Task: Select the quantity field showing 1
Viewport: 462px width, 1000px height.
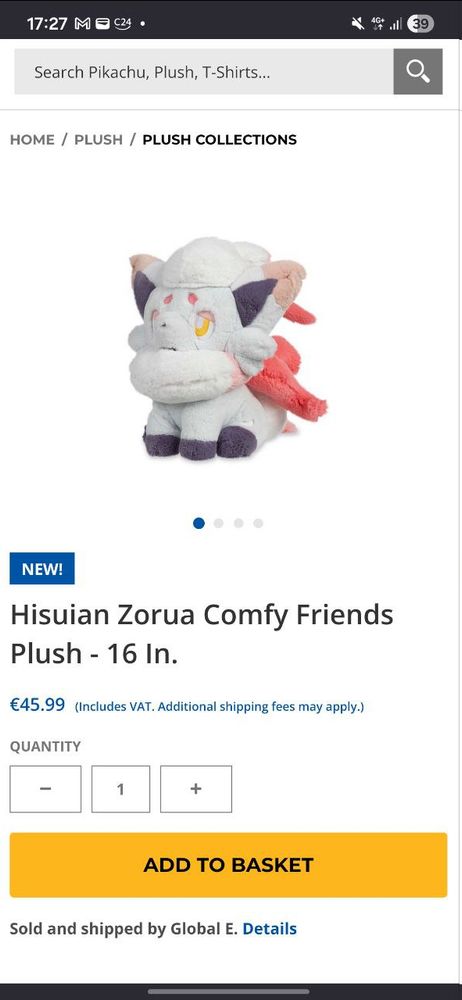Action: (x=121, y=789)
